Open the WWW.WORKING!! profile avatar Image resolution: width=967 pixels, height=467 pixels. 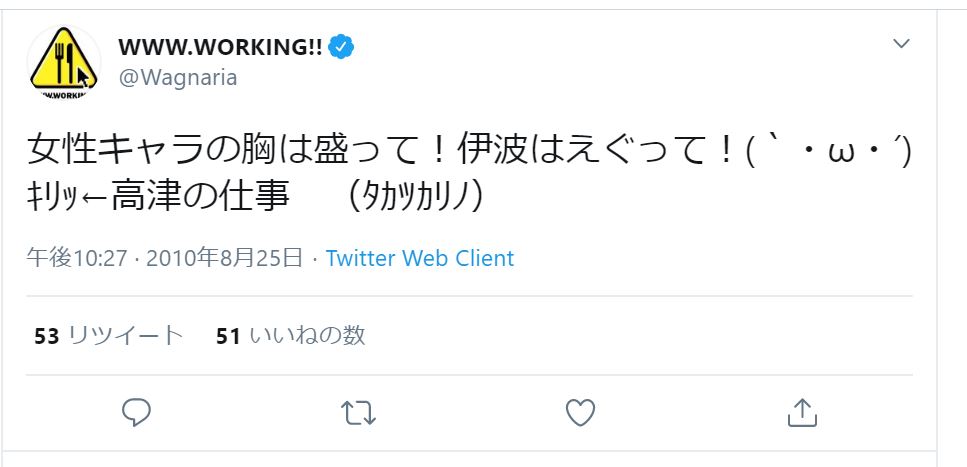pos(63,62)
